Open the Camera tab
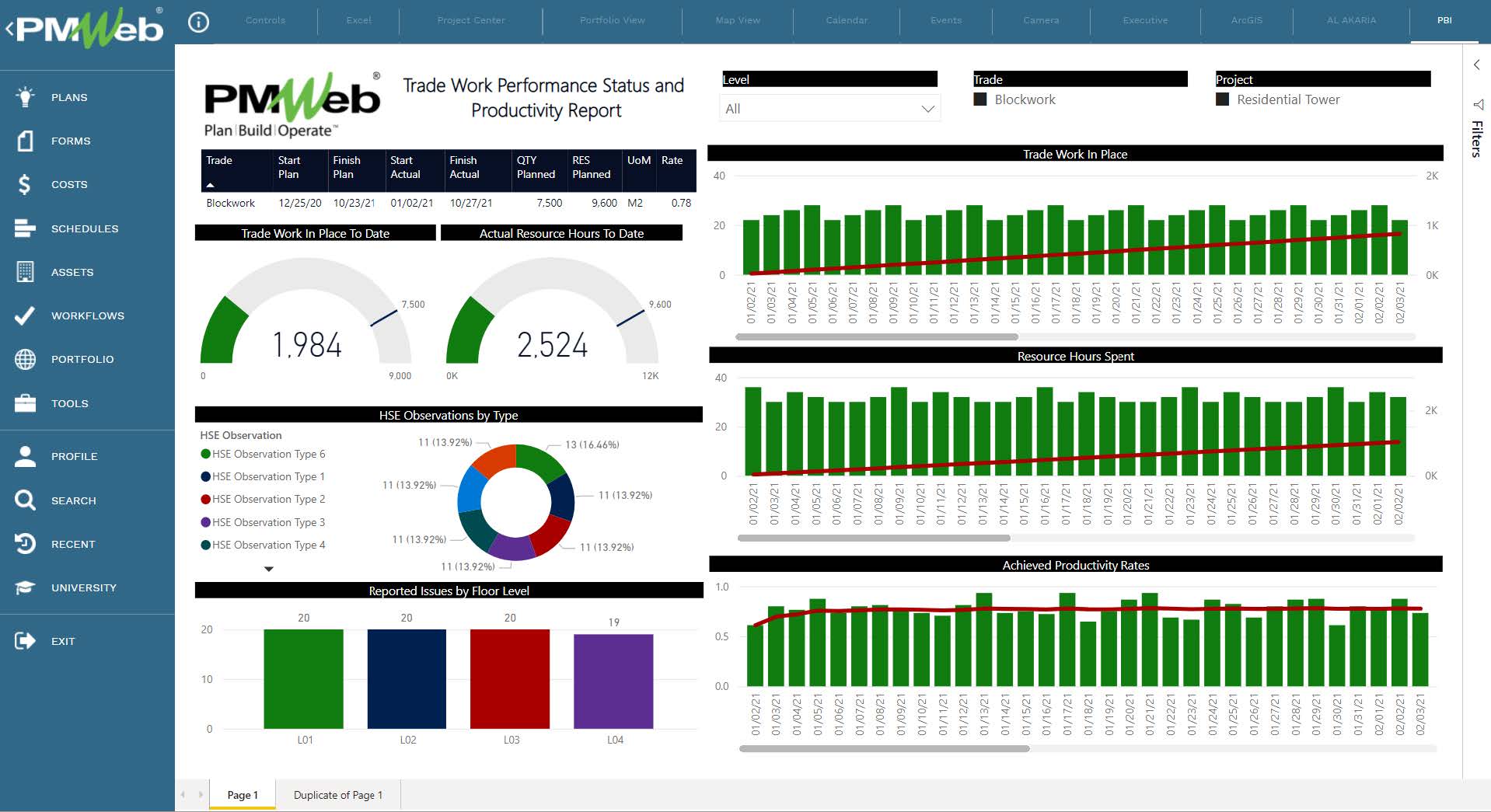The width and height of the screenshot is (1491, 812). (x=1041, y=20)
